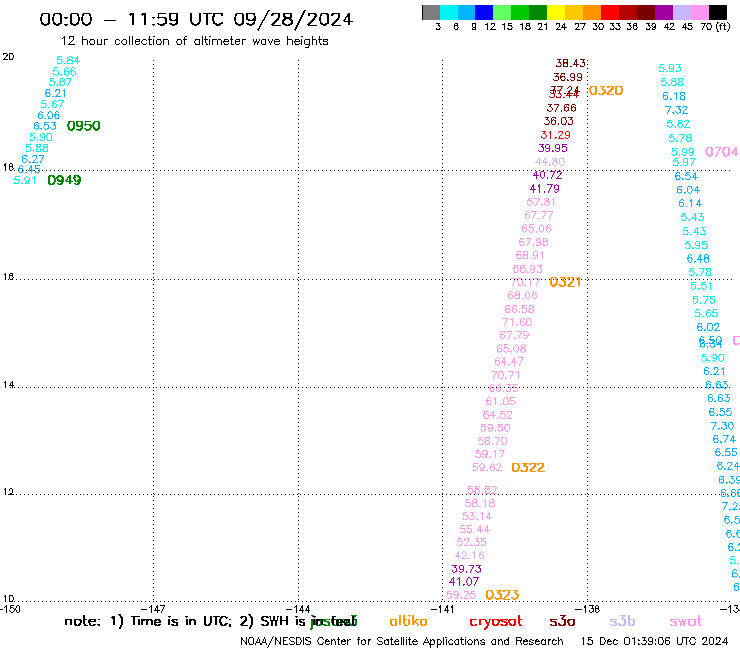Click the blue value 7.30
The image size is (740, 650).
tap(723, 427)
